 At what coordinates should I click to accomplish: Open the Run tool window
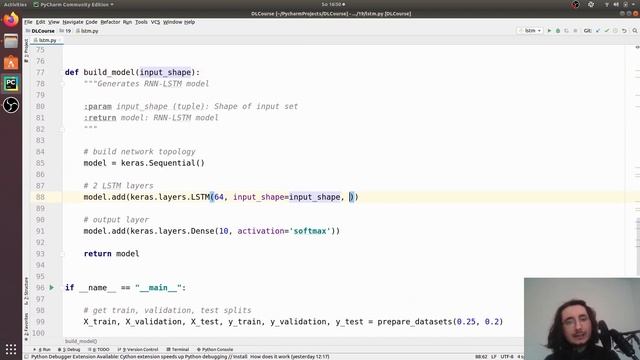point(42,349)
